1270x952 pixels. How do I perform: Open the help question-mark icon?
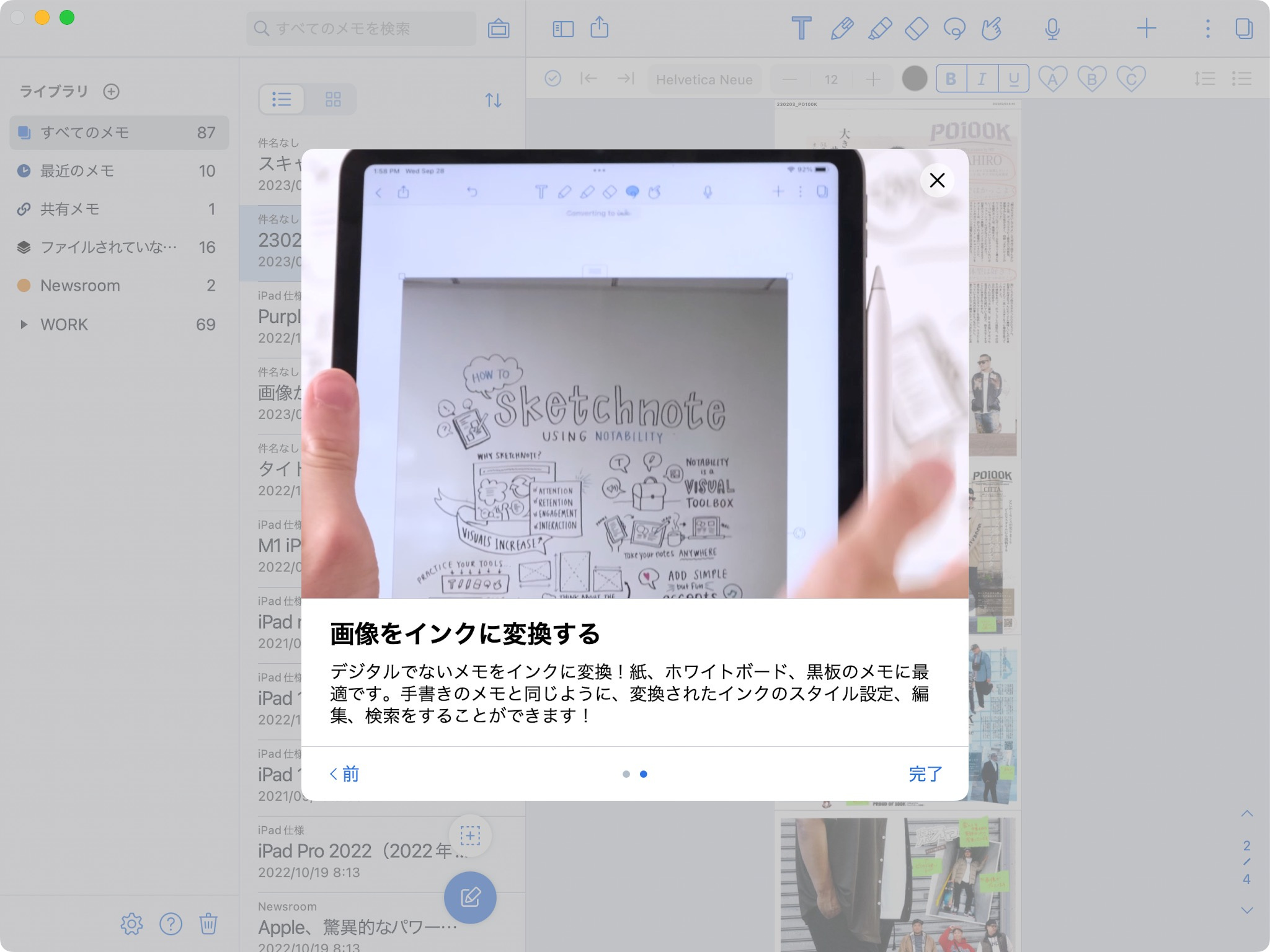171,923
